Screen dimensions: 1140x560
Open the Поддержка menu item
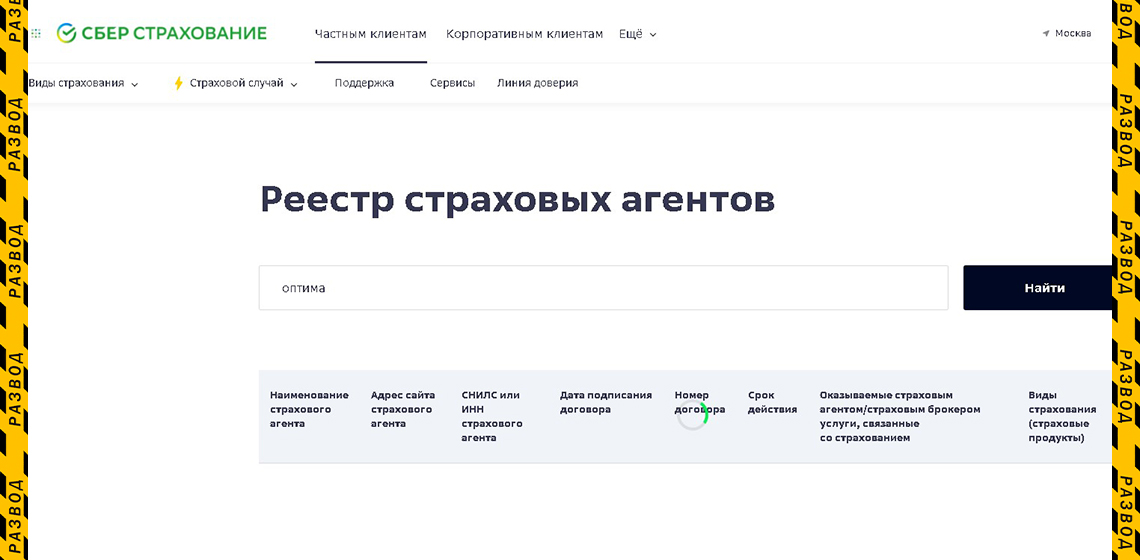click(364, 83)
